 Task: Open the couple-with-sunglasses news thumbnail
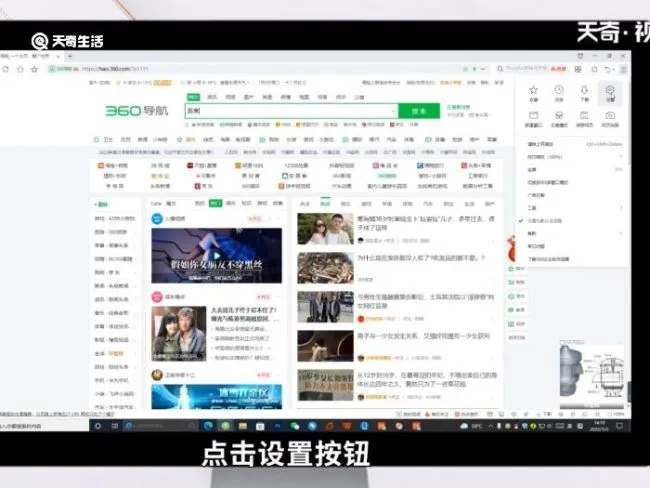(325, 229)
